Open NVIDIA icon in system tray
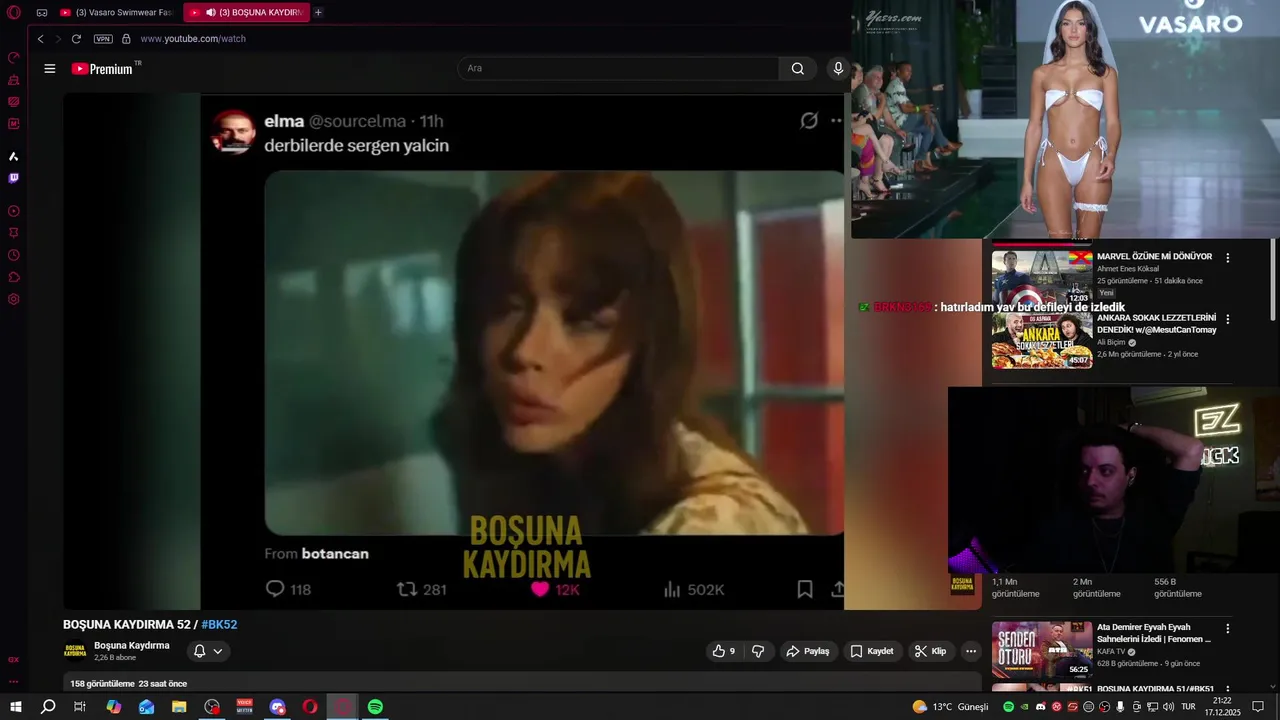The image size is (1280, 720). coord(1024,707)
